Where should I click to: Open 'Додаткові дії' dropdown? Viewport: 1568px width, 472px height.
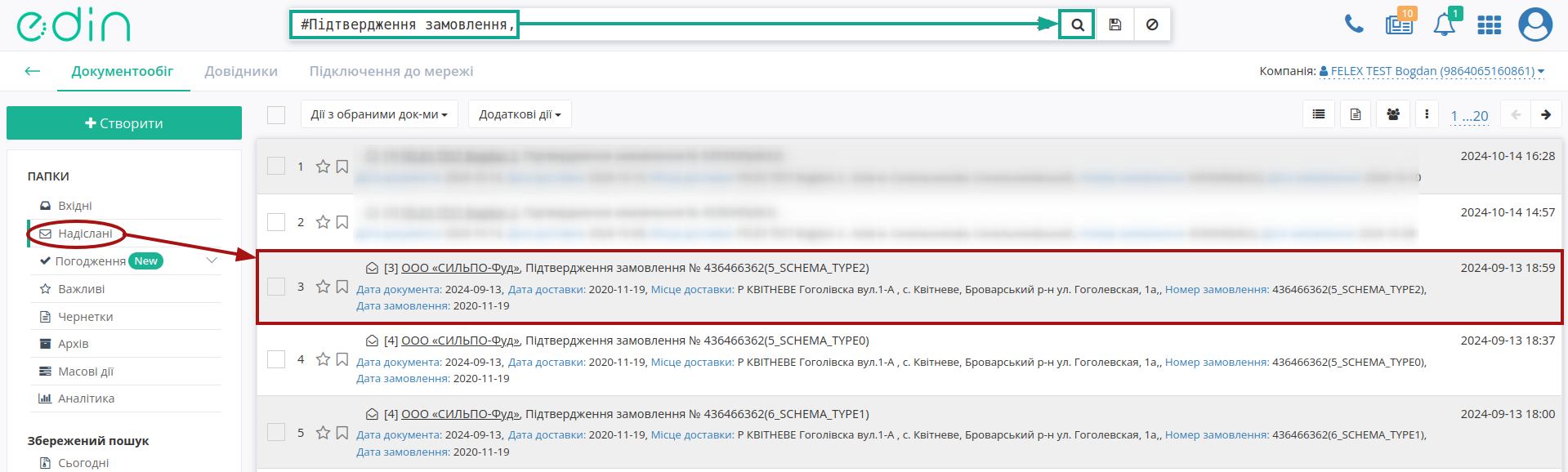520,114
